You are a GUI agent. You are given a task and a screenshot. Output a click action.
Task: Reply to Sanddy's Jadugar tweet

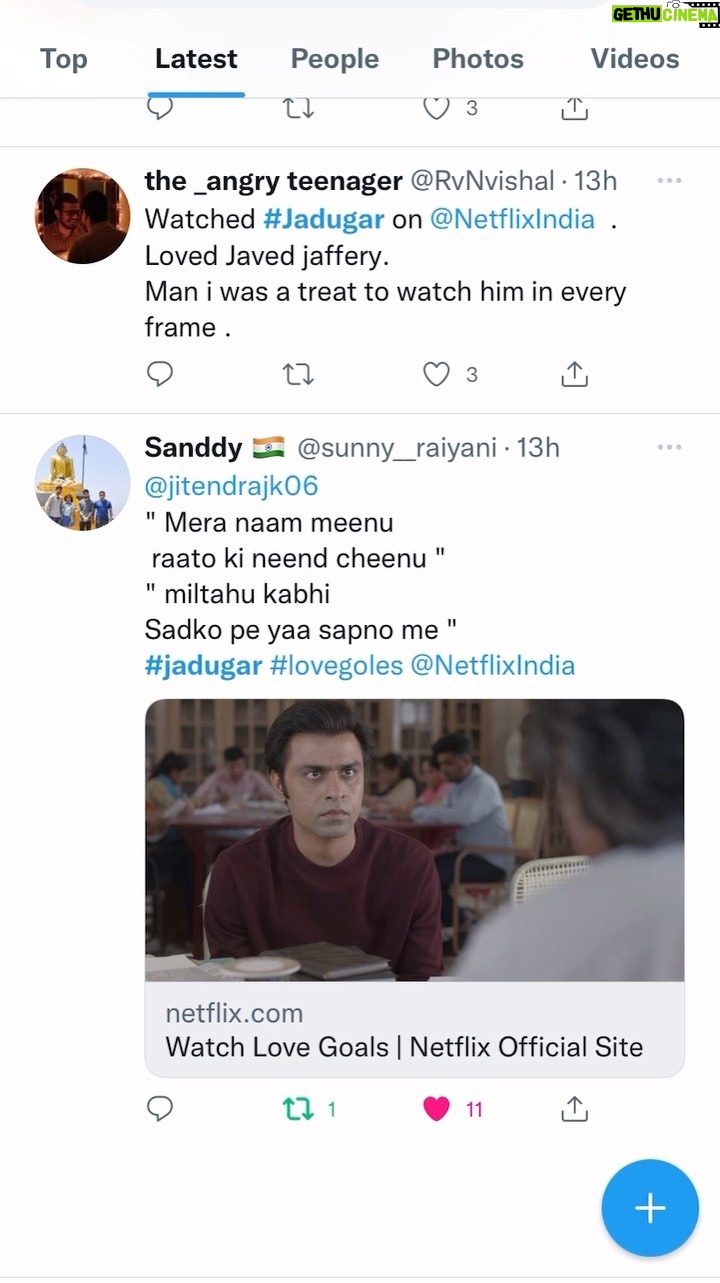(160, 1109)
